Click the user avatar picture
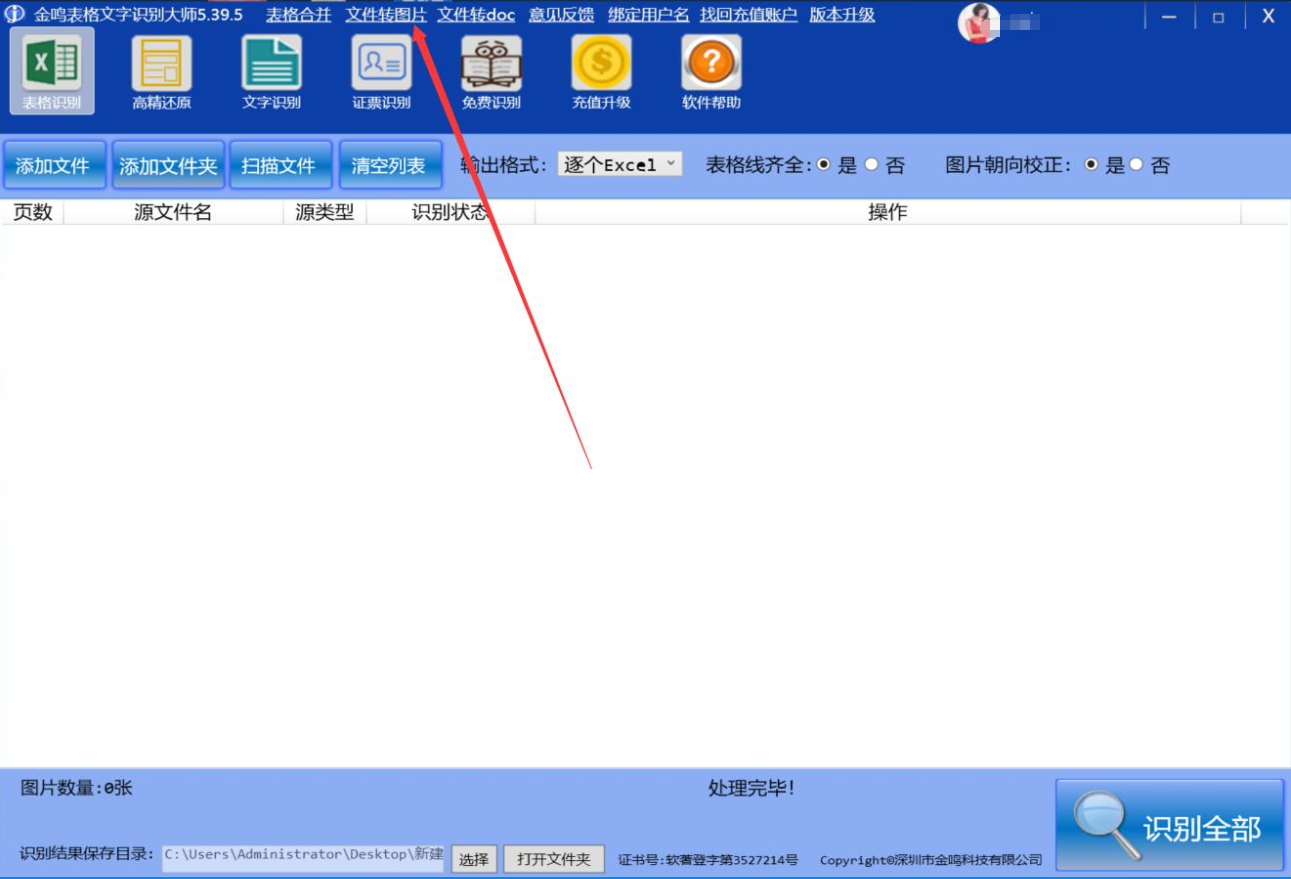 pos(978,22)
